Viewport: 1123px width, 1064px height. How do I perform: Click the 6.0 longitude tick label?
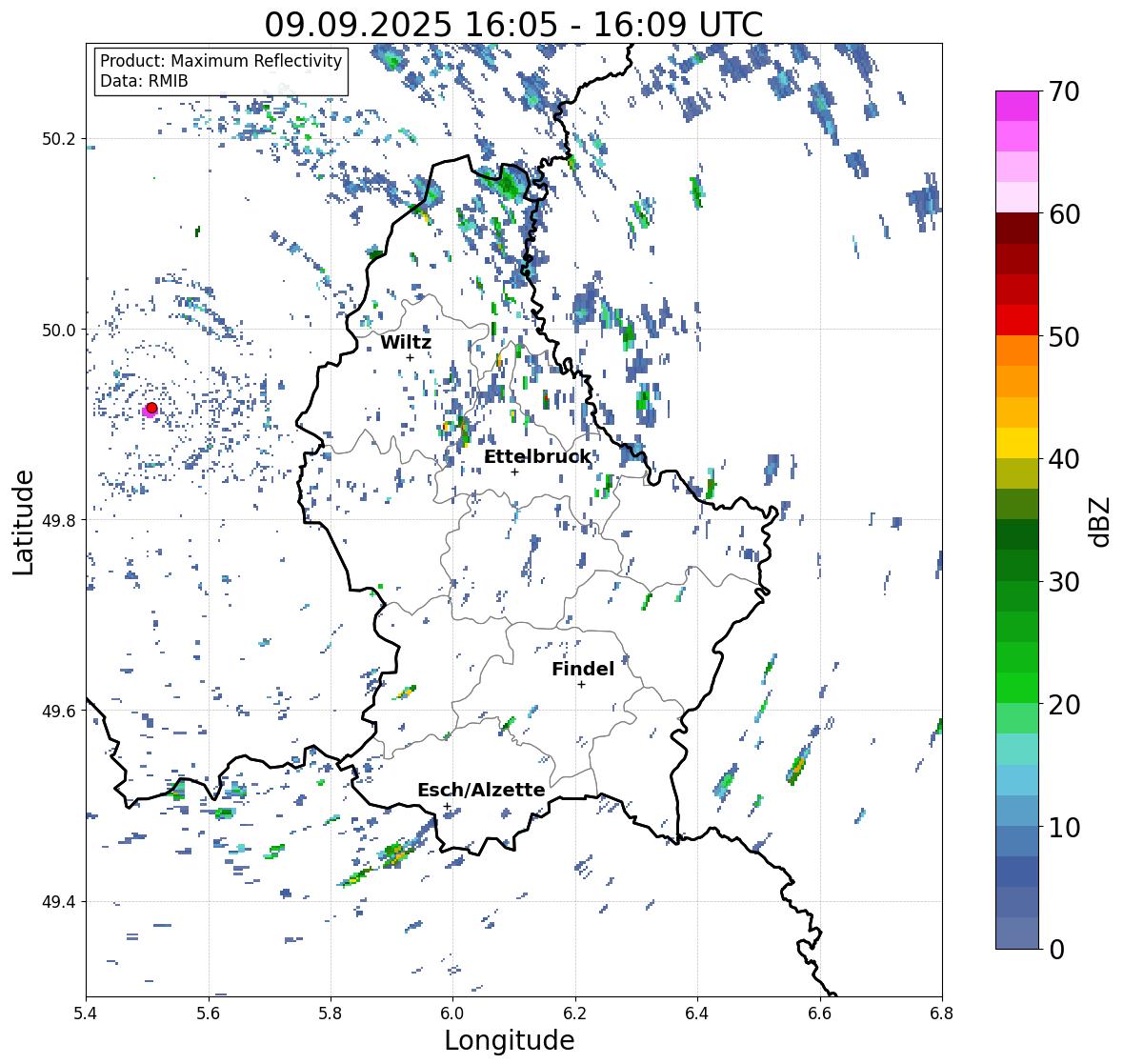452,1013
